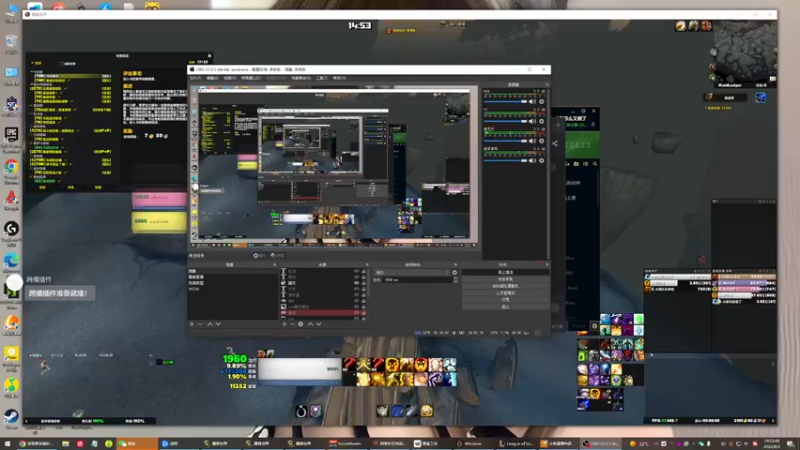
Task: Click the game minimap in top-right corner
Action: click(x=745, y=51)
